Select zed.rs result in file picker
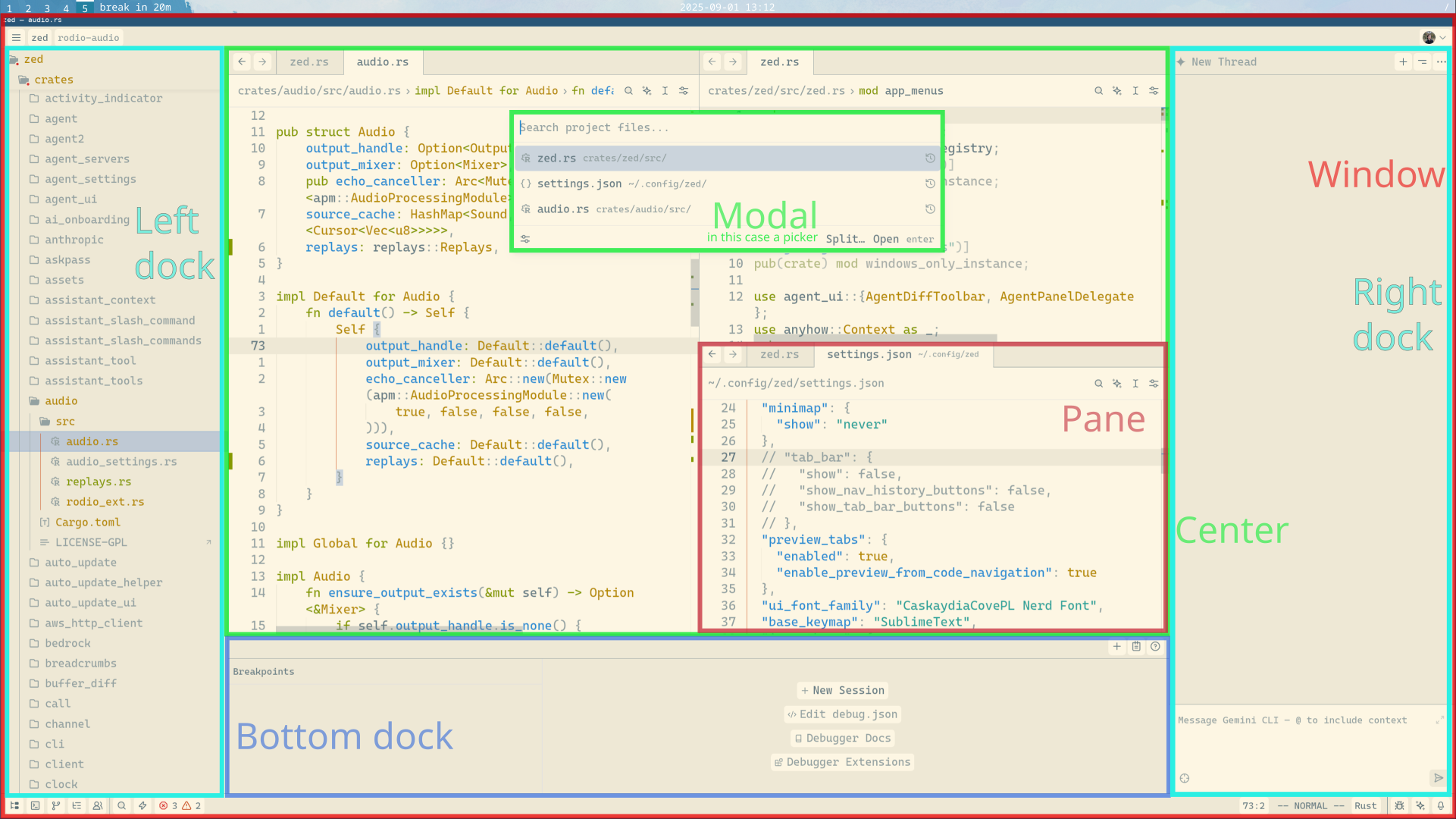 727,158
